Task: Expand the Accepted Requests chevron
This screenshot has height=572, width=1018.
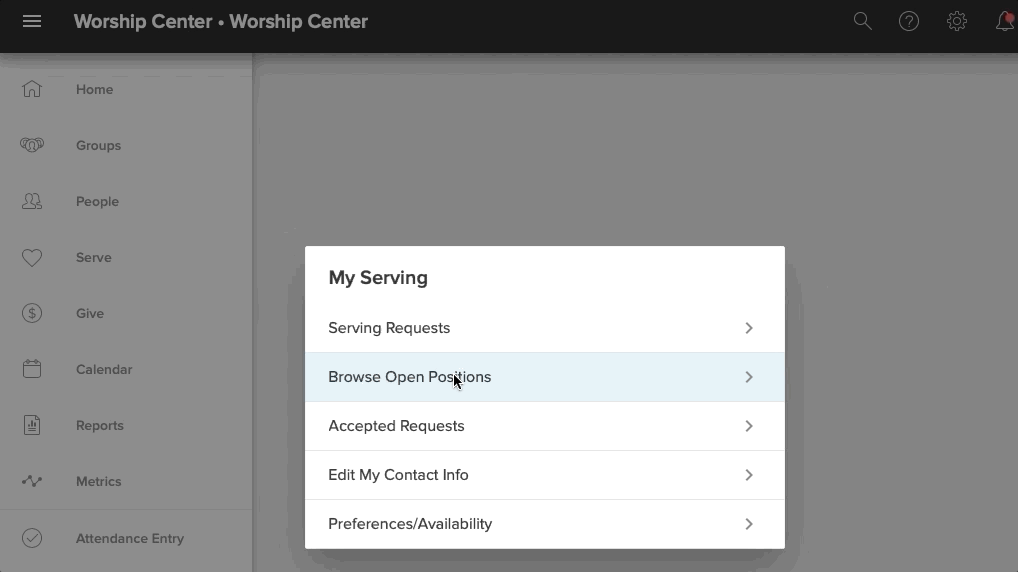Action: coord(749,426)
